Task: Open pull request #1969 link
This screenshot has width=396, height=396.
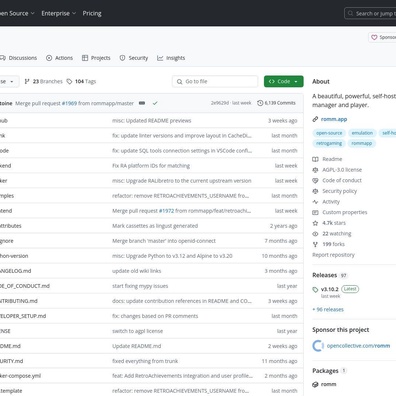Action: pos(69,103)
